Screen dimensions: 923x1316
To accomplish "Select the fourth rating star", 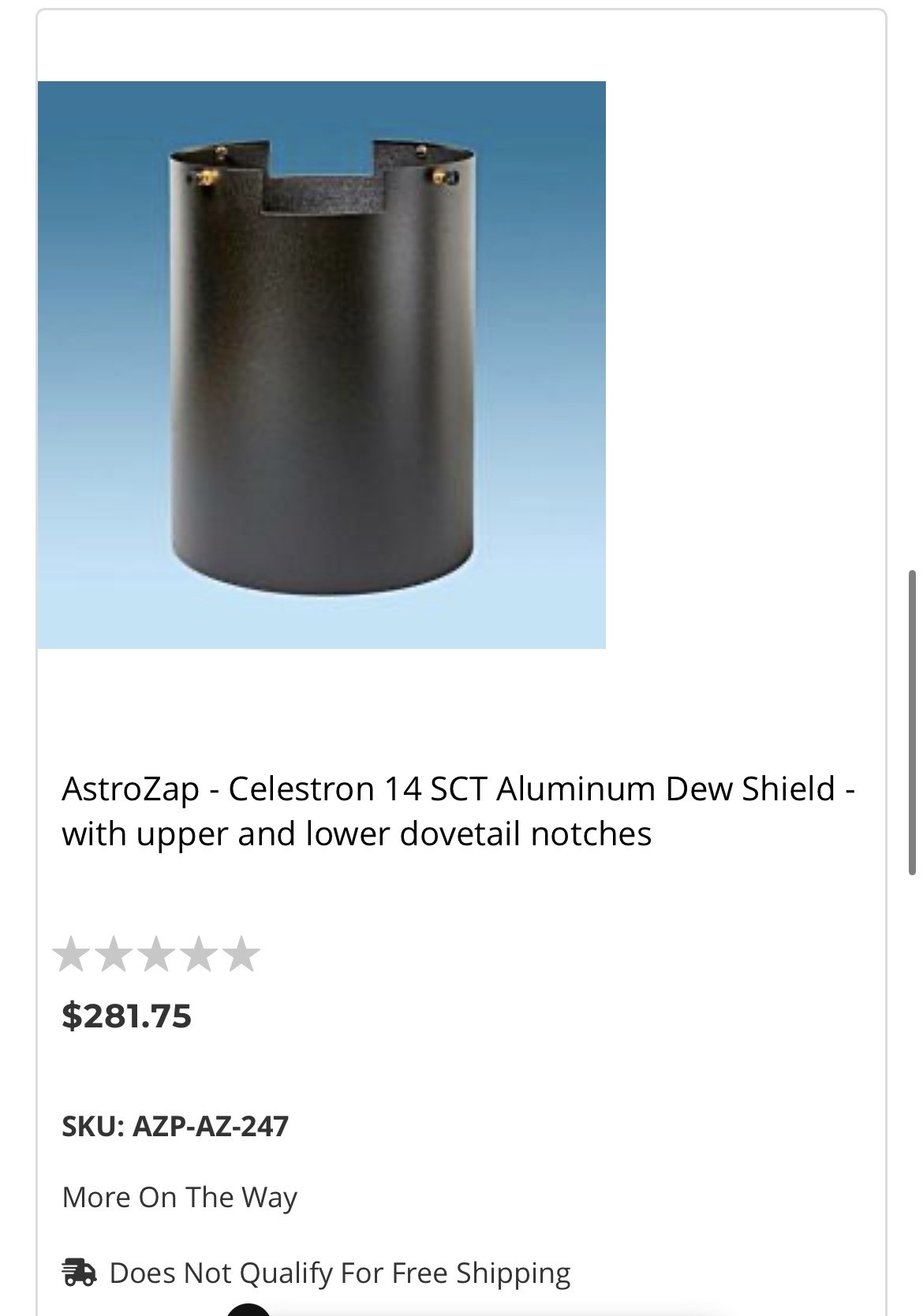I will (x=199, y=954).
